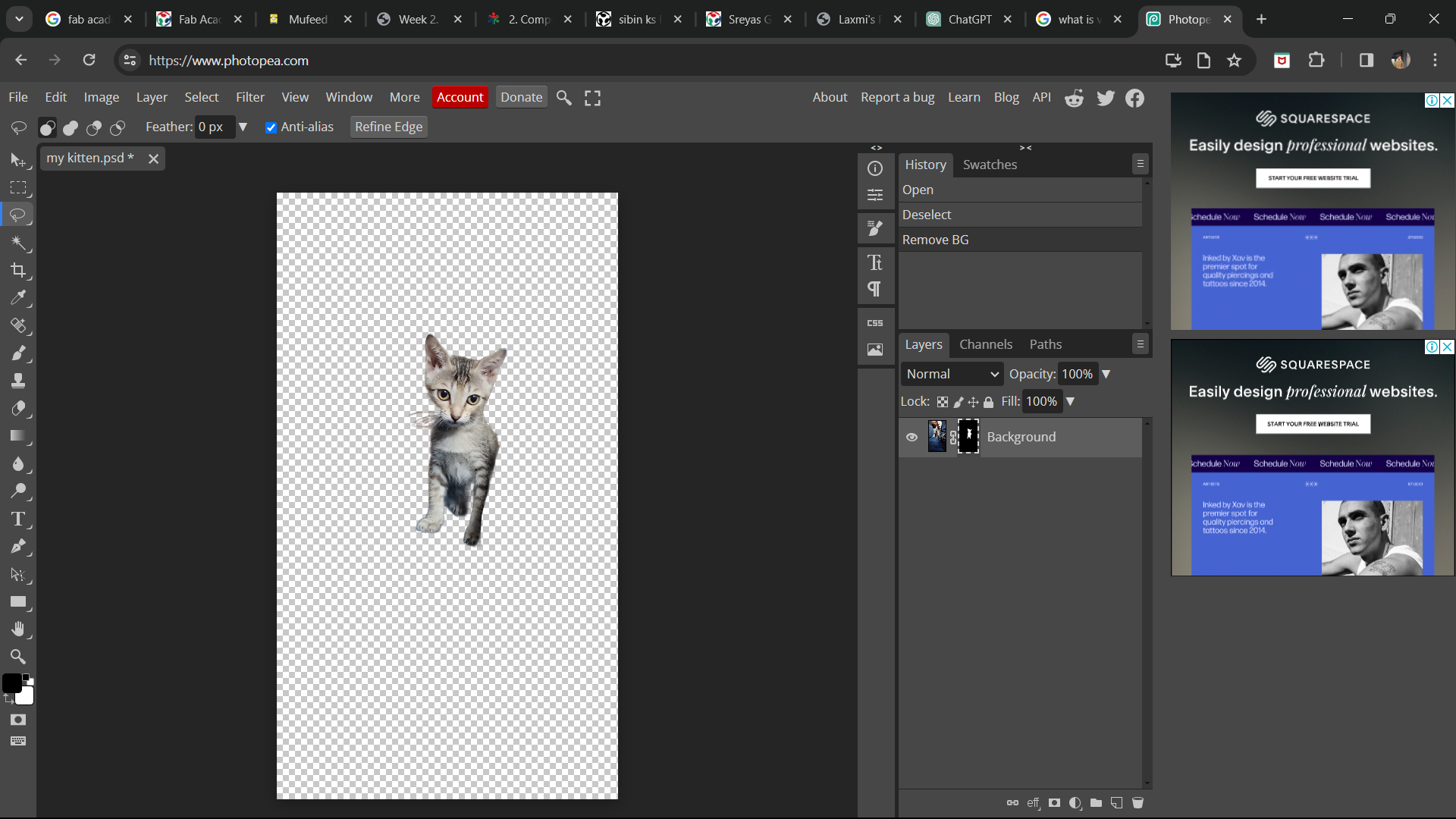
Task: Open the Layers panel options menu
Action: click(x=1140, y=344)
